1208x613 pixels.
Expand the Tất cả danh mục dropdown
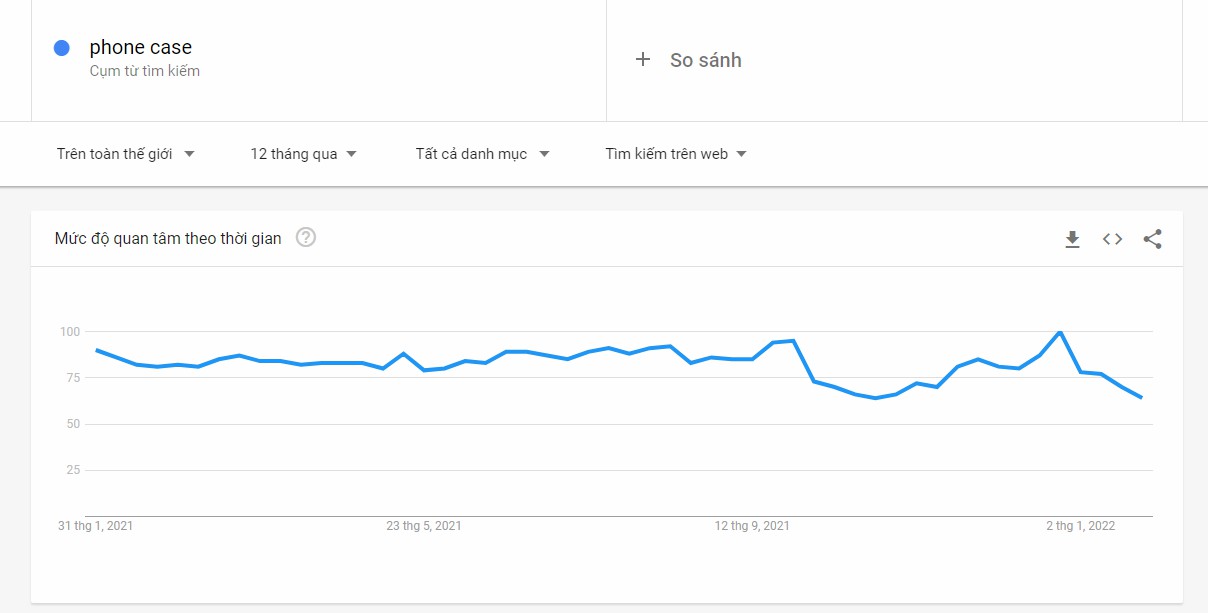point(483,154)
